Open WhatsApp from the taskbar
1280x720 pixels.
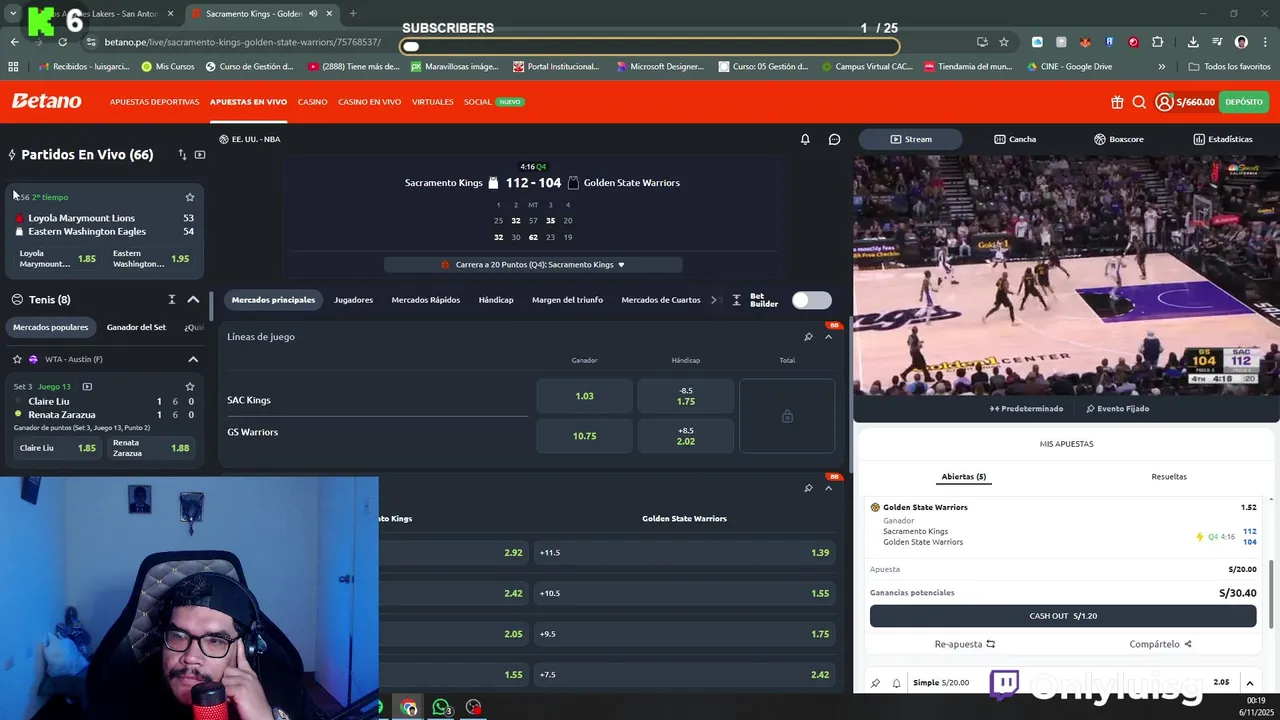[441, 707]
